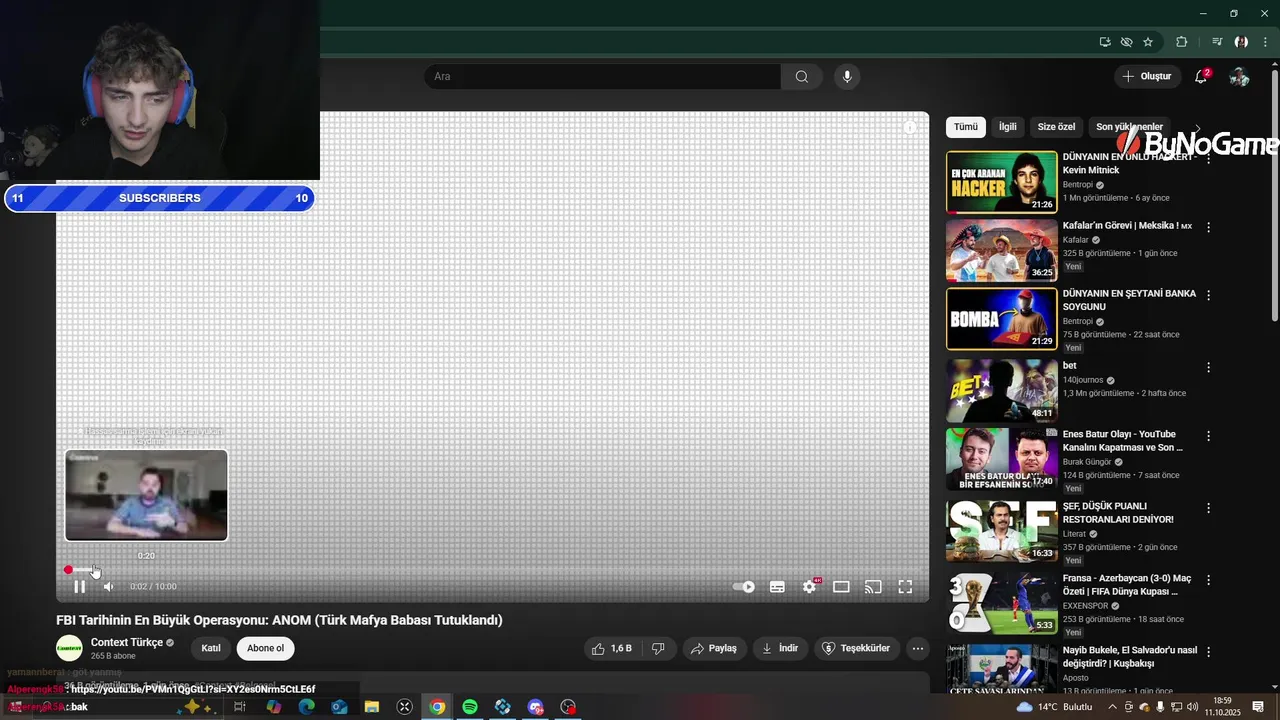Open weather widget 14°C Bulutlu

tap(1054, 707)
